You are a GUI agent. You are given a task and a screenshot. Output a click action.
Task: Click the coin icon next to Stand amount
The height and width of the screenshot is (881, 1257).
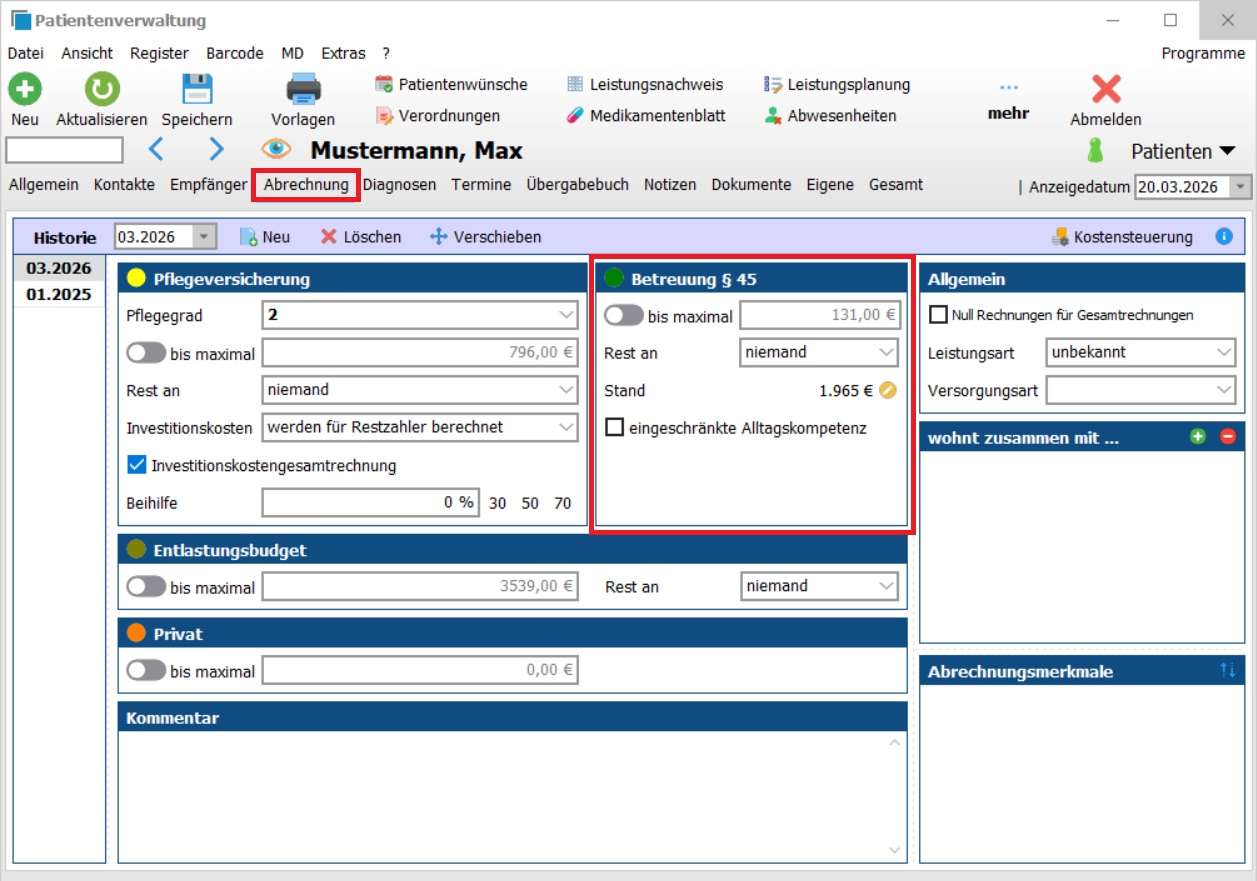point(888,391)
